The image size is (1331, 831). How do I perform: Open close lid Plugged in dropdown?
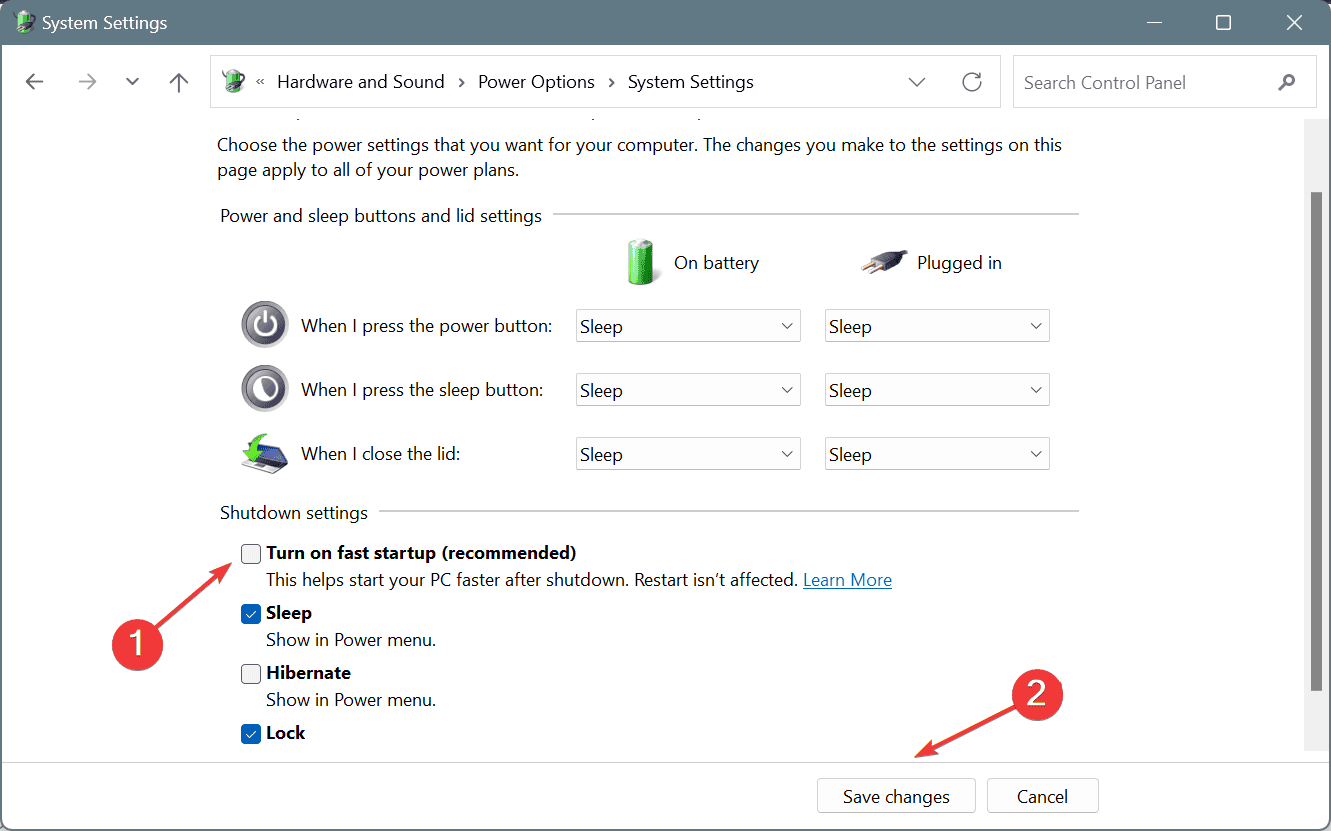tap(937, 454)
